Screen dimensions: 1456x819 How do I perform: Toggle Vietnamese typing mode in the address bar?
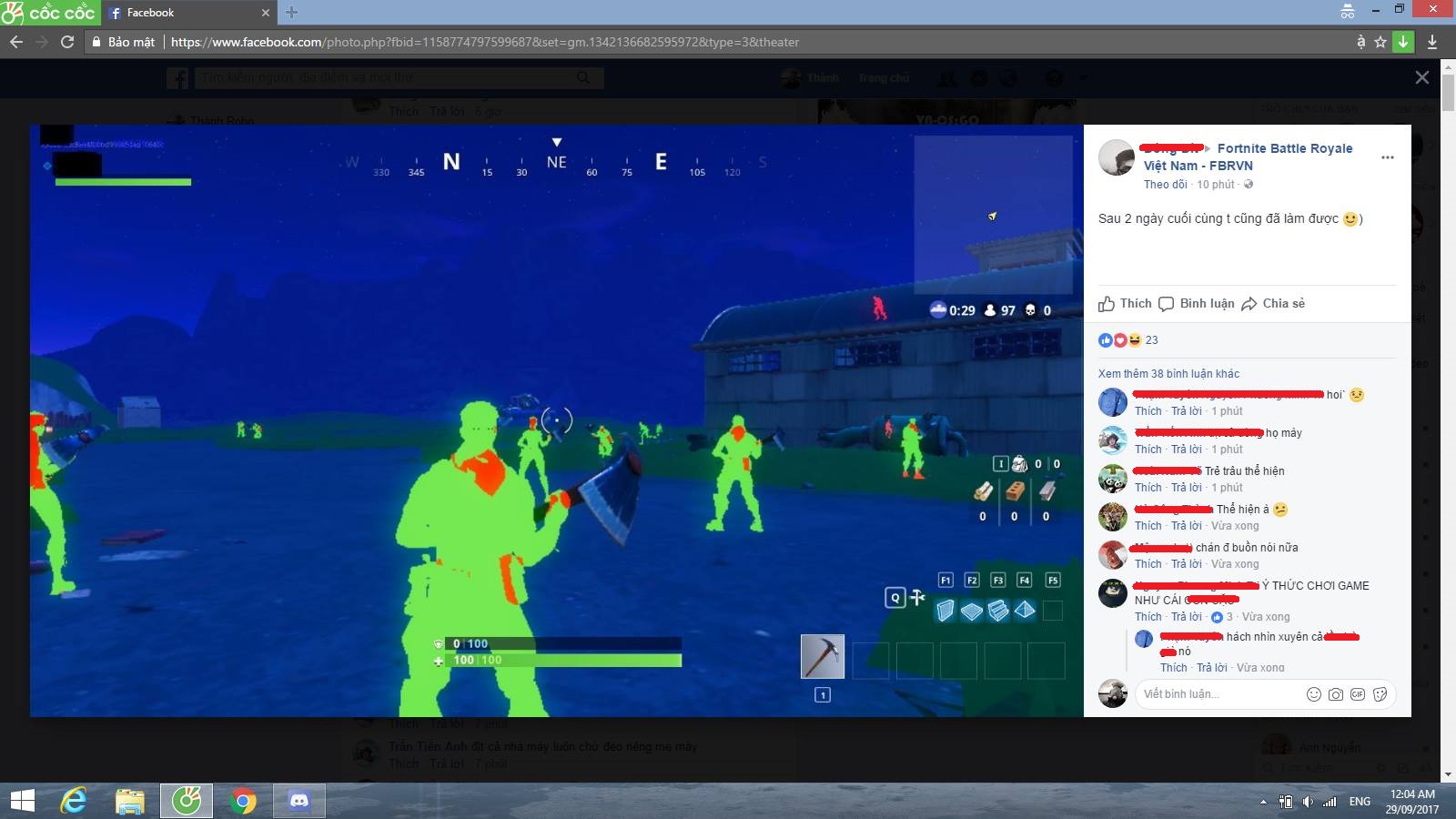point(1362,42)
